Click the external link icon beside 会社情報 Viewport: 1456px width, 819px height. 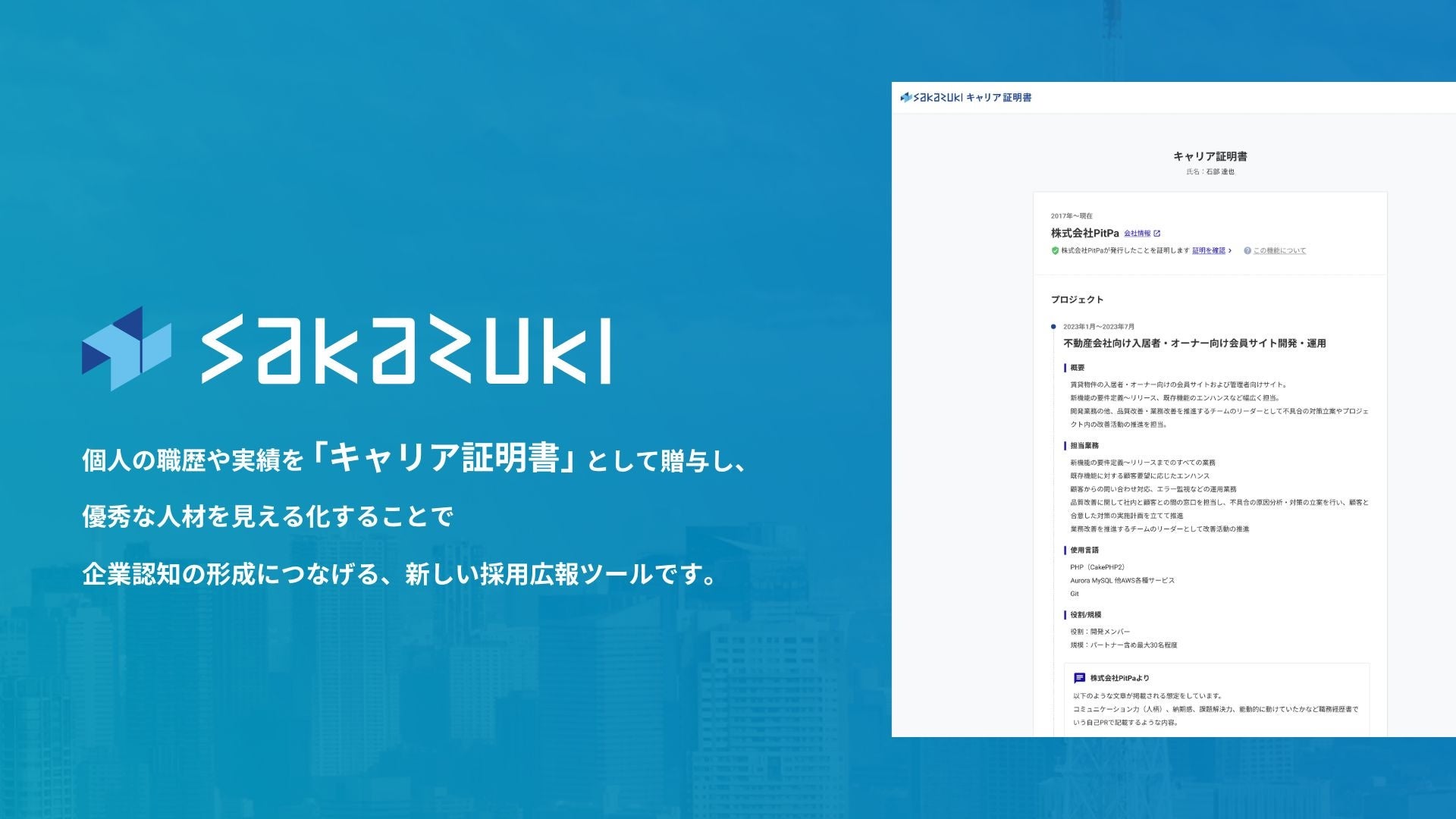click(1156, 234)
